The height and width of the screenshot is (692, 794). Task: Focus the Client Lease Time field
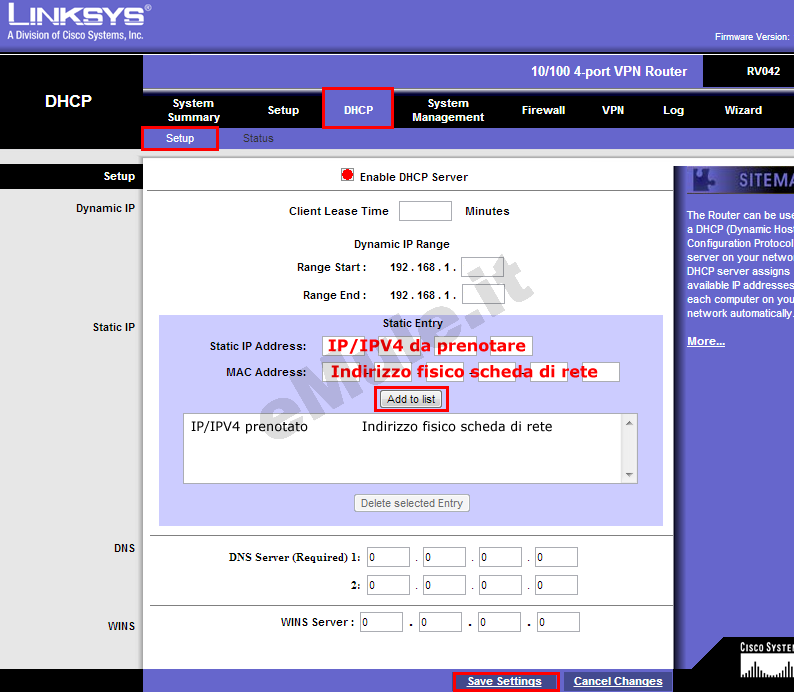pyautogui.click(x=425, y=211)
